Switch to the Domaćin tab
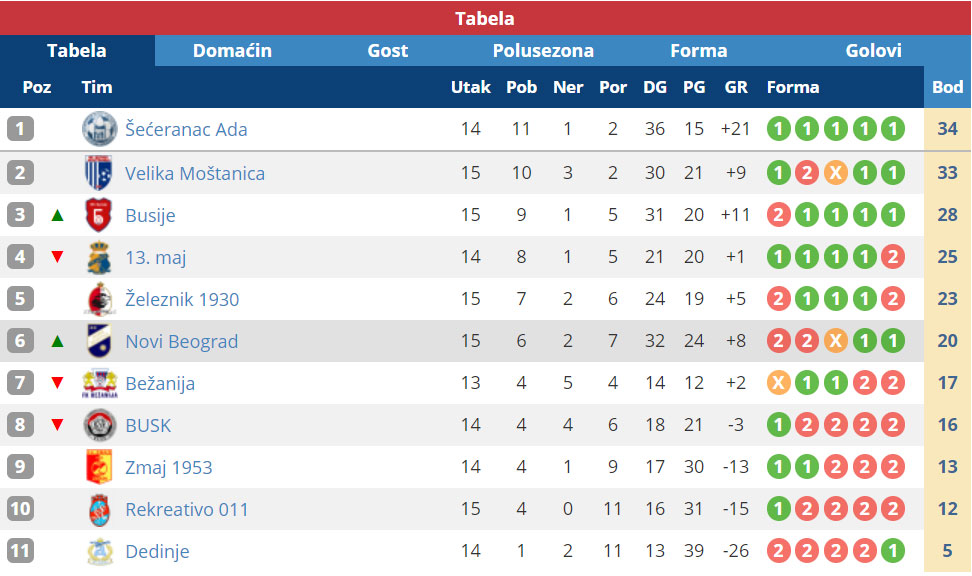Screen dimensions: 972x576 click(x=232, y=51)
